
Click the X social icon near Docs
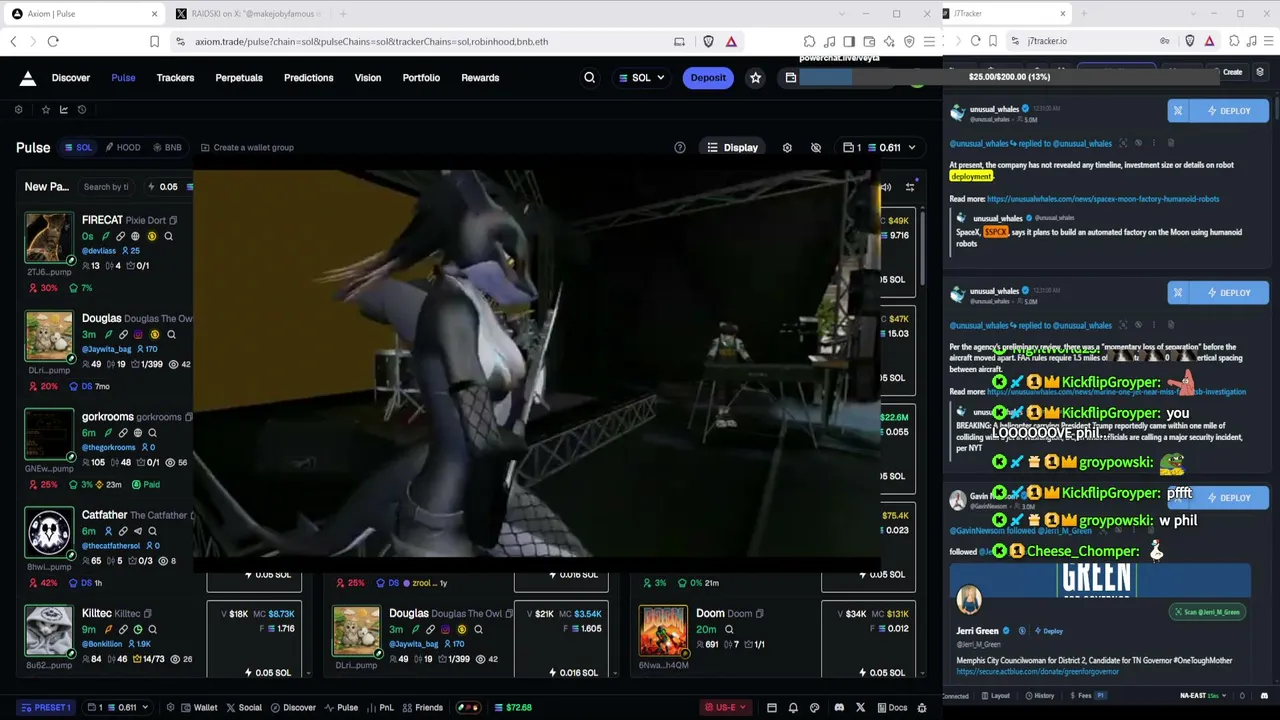860,708
